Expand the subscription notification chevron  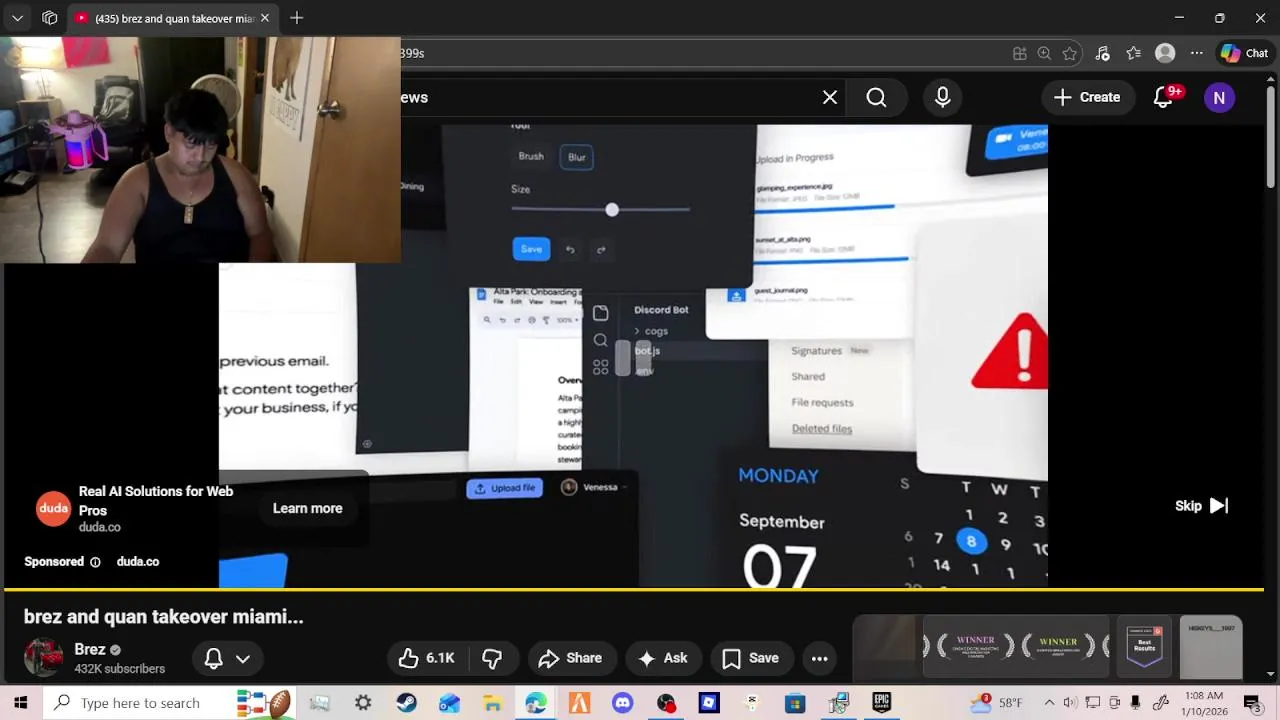click(x=242, y=658)
